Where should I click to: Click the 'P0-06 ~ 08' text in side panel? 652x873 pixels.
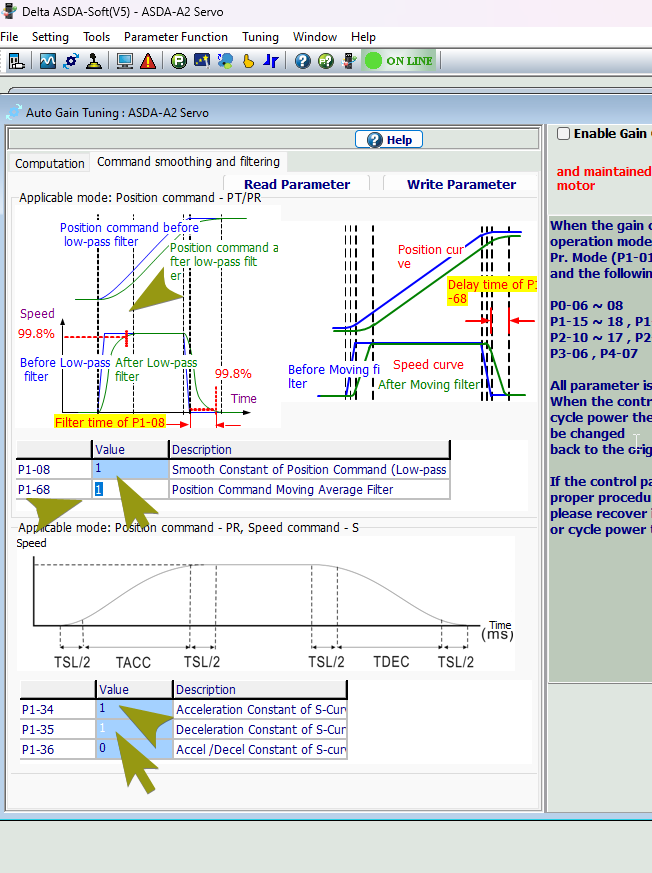[x=586, y=305]
